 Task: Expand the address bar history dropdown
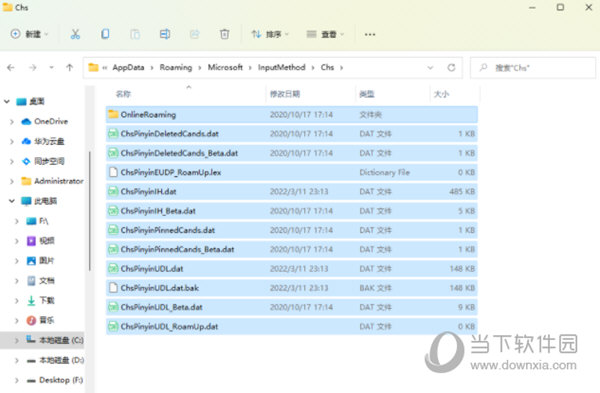coord(430,68)
